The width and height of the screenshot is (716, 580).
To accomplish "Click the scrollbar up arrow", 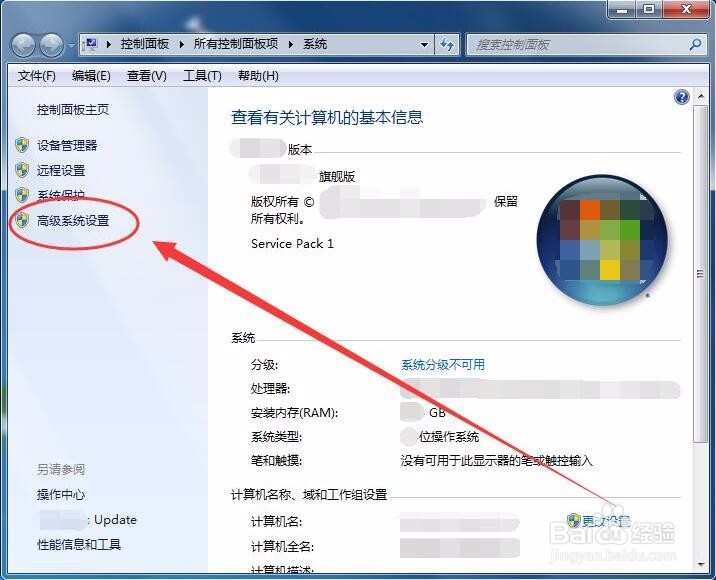I will tap(700, 97).
